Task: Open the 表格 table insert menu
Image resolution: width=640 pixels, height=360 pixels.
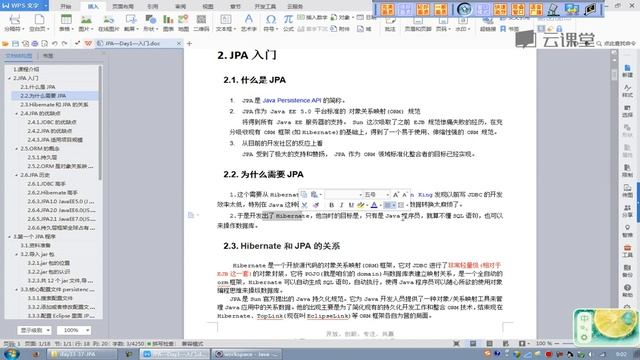Action: click(66, 23)
